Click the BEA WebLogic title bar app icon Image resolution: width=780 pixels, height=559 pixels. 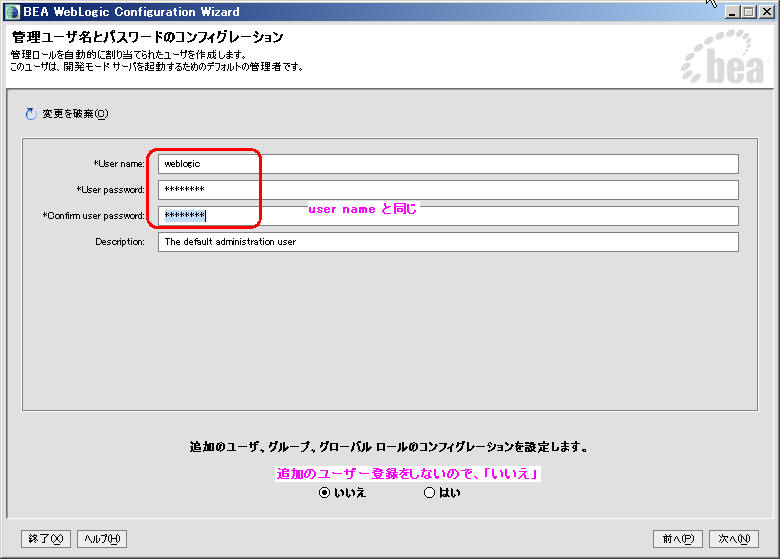coord(12,11)
